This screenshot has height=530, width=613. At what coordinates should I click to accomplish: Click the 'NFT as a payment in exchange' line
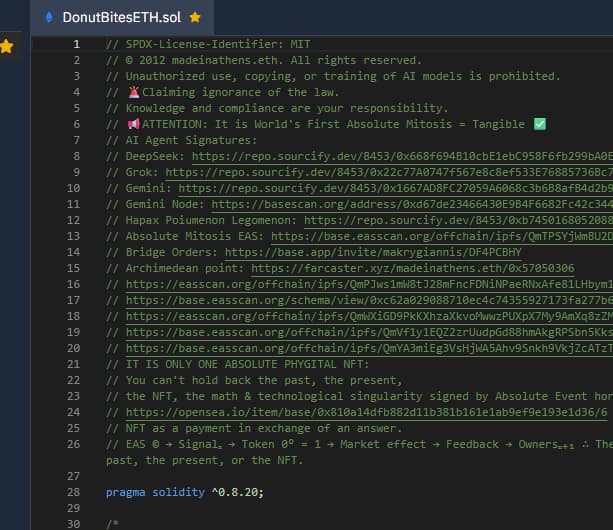(x=254, y=428)
